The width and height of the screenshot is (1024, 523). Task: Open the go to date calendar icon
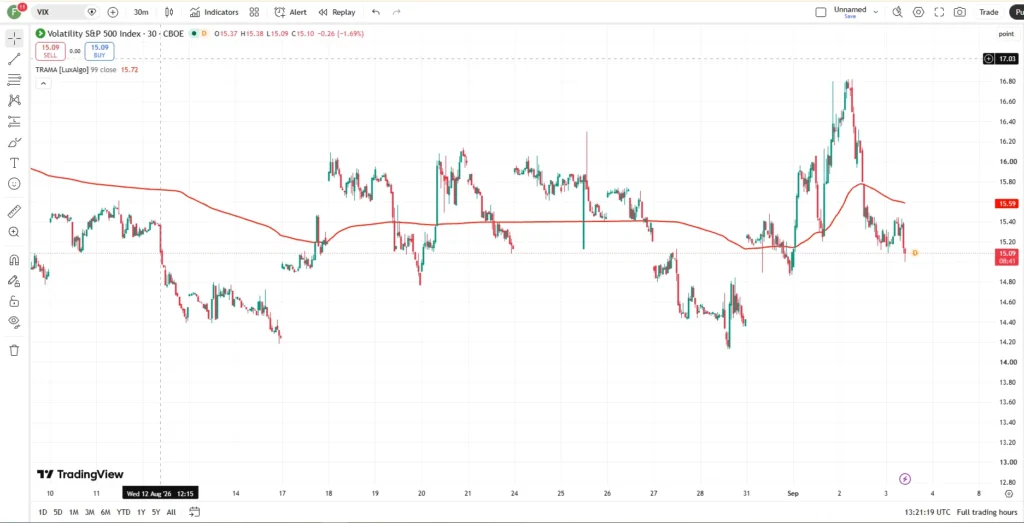194,512
